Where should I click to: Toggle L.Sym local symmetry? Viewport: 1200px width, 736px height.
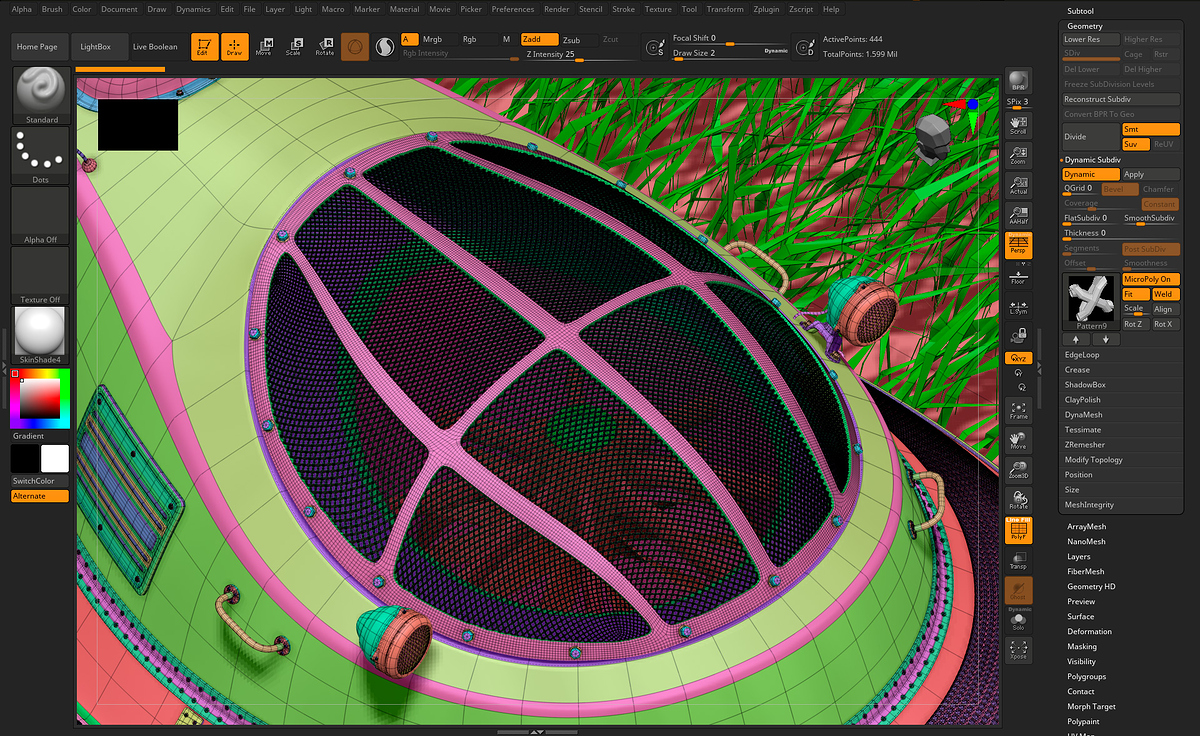(x=1018, y=307)
